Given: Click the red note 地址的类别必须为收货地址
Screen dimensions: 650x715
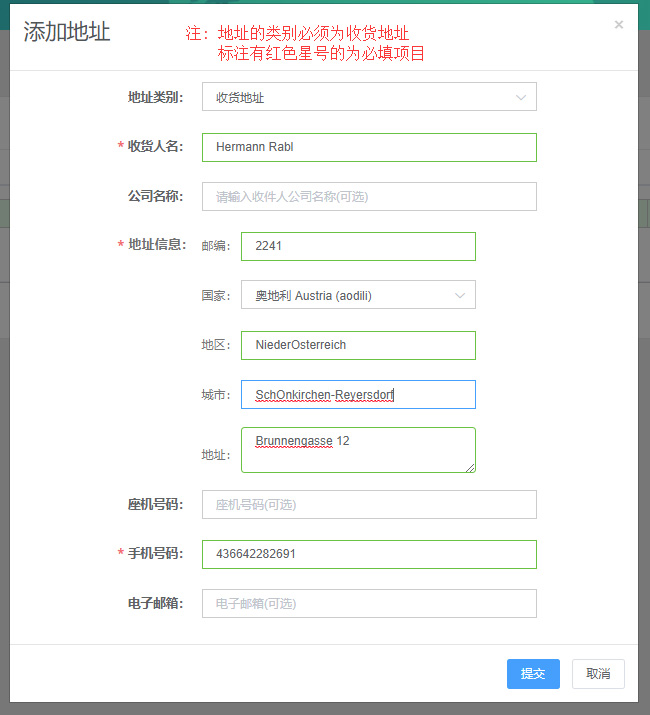Looking at the screenshot, I should coord(313,33).
